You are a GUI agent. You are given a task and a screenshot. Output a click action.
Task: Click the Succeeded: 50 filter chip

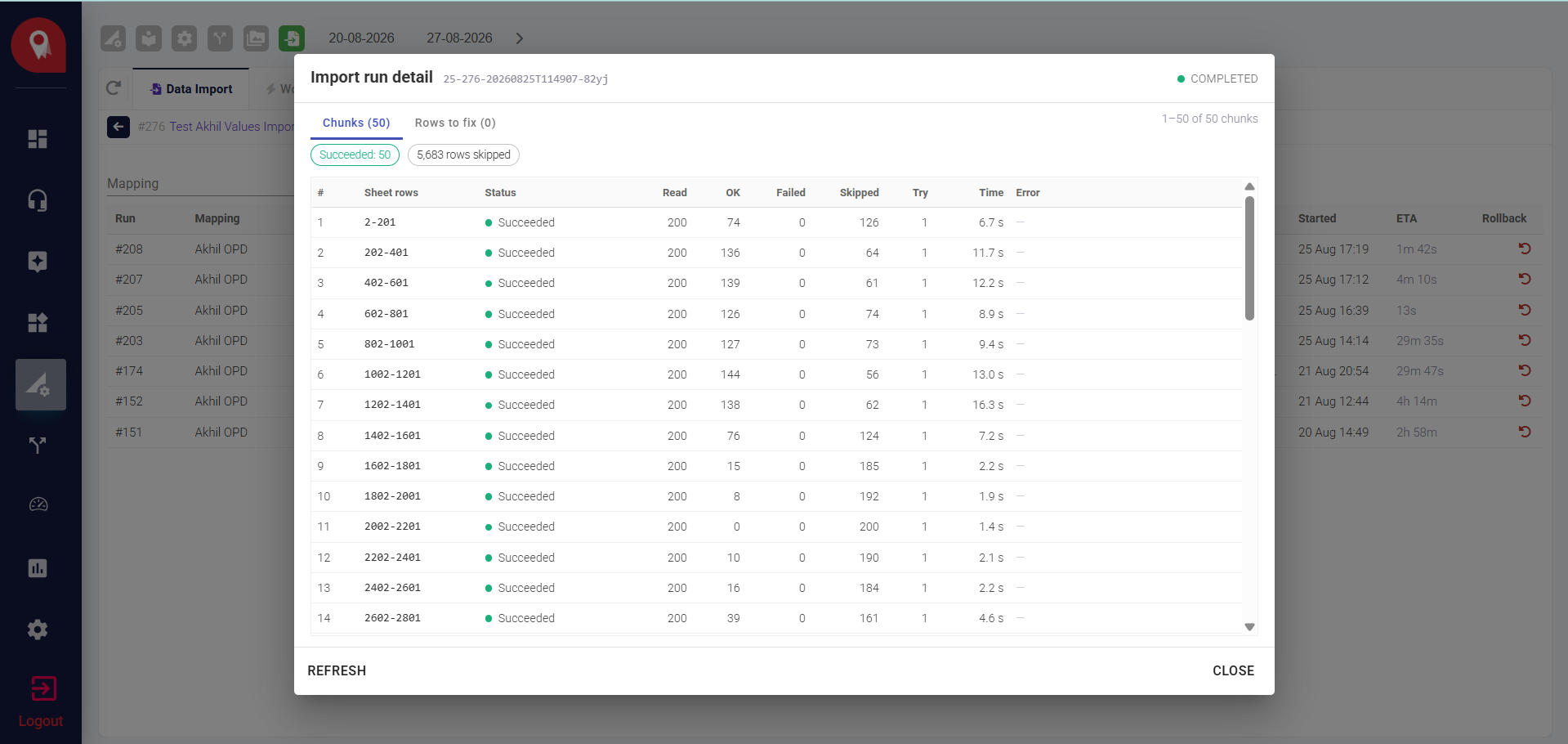pyautogui.click(x=355, y=155)
